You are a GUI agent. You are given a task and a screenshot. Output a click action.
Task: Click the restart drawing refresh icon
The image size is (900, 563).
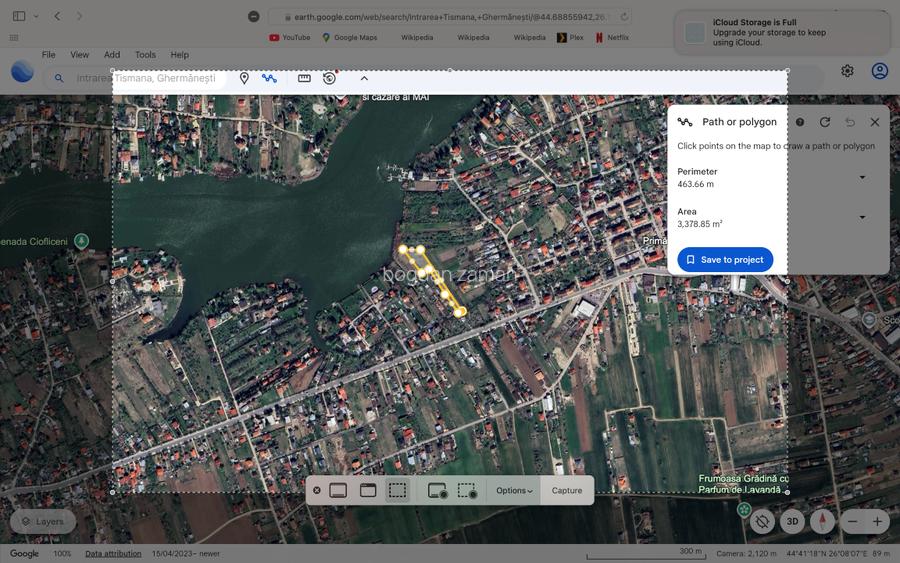pyautogui.click(x=825, y=122)
